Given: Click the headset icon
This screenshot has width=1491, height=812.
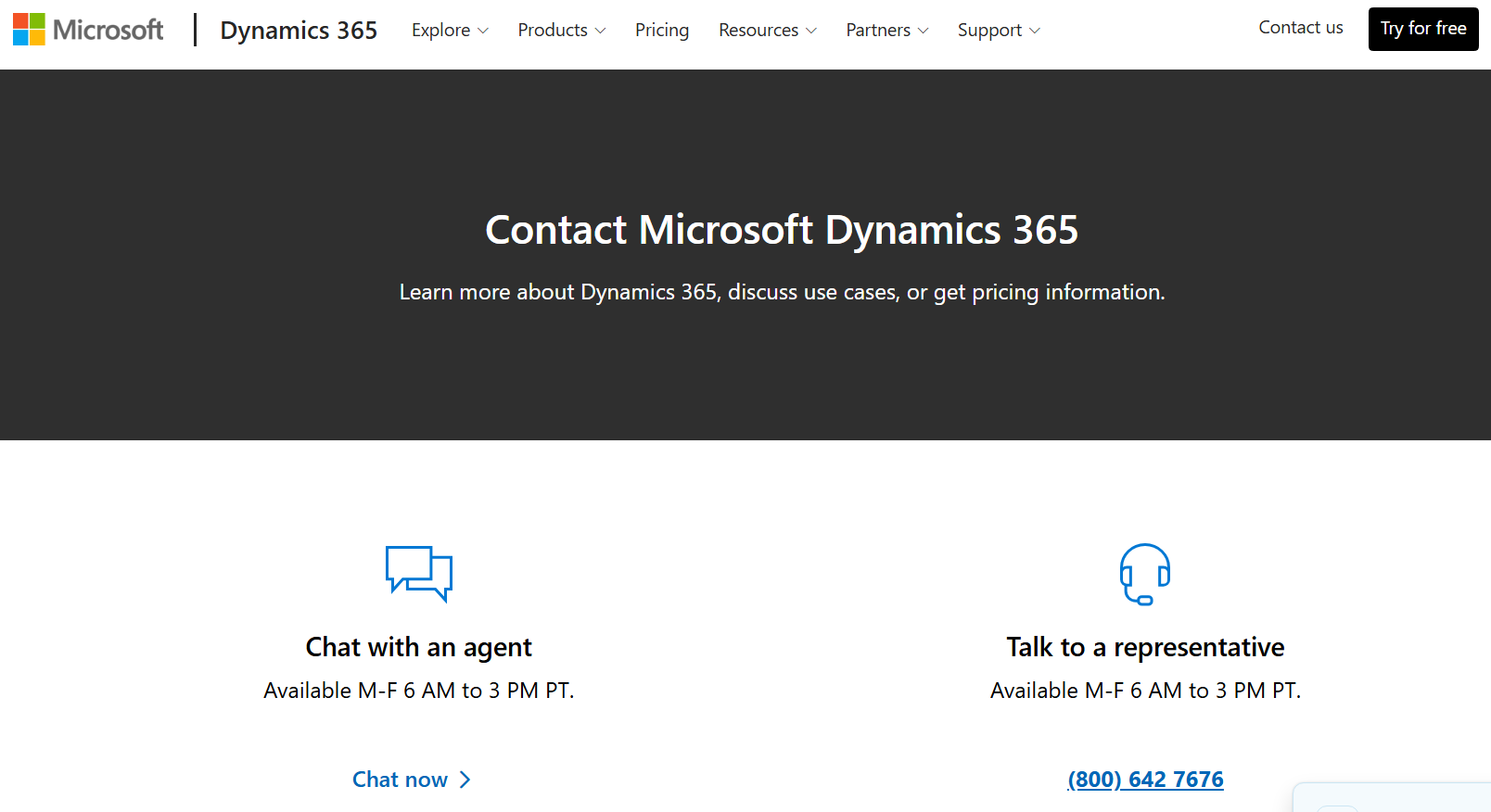Looking at the screenshot, I should click(x=1145, y=574).
